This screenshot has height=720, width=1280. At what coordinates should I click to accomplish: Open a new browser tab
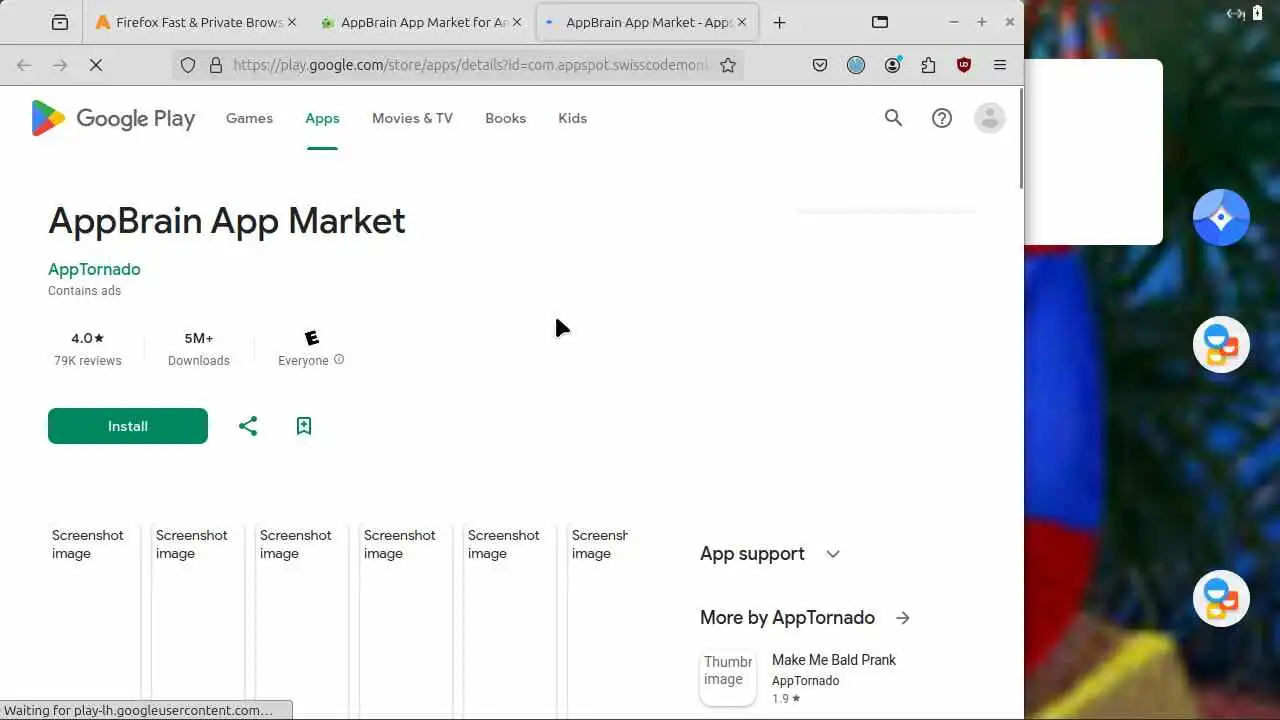[x=779, y=22]
